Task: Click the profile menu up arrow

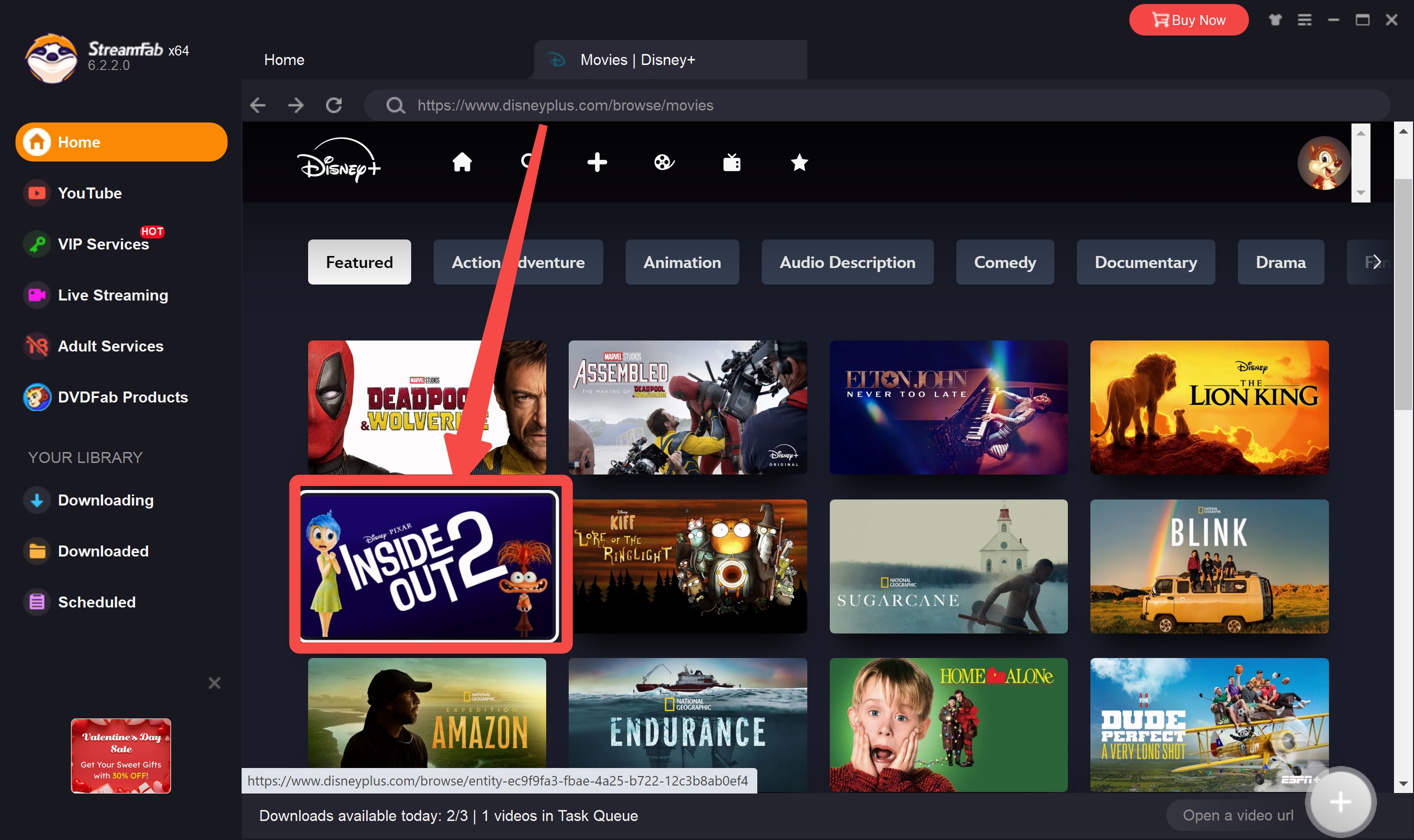Action: pos(1361,133)
